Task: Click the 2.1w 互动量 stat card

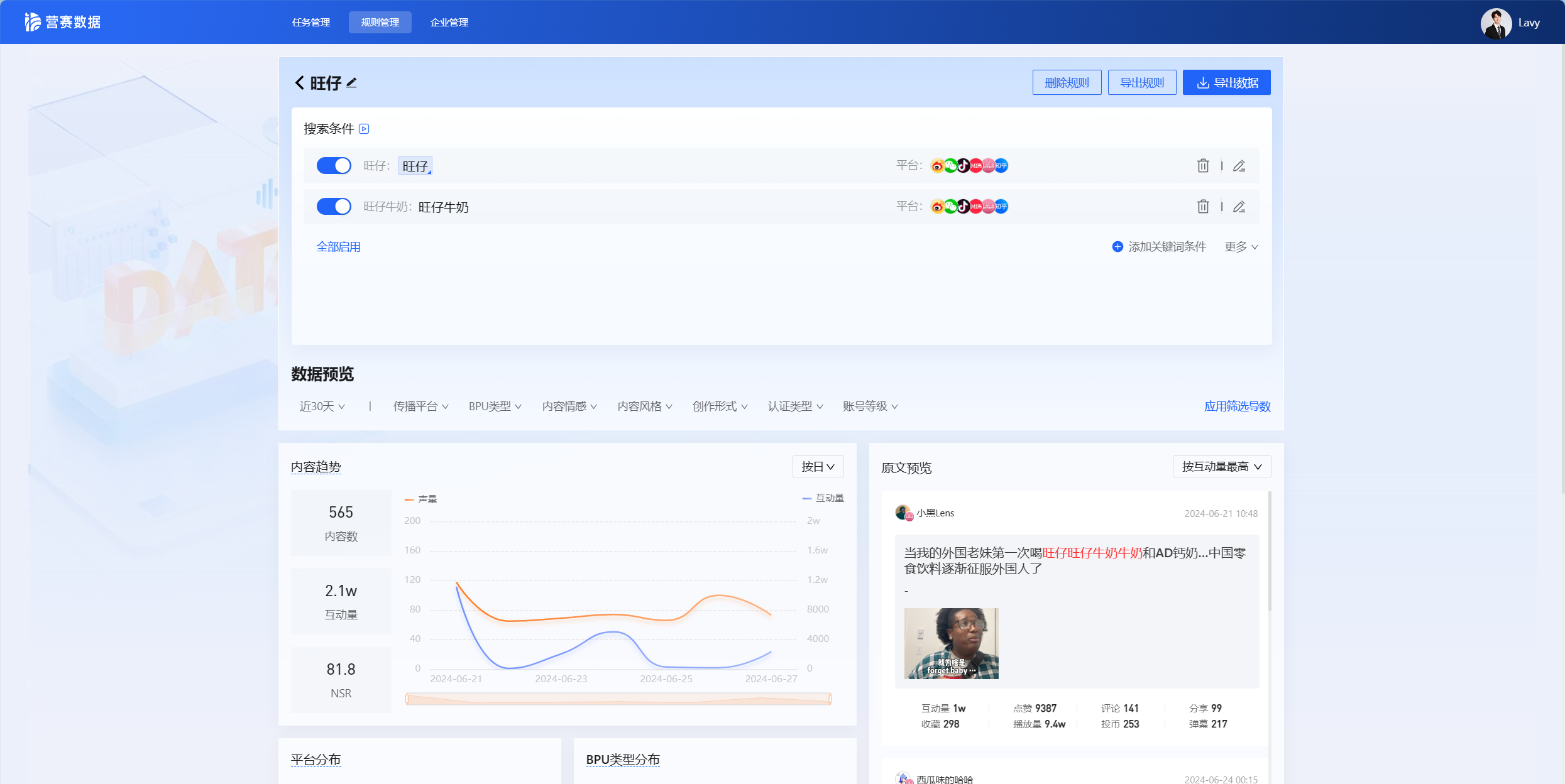Action: [341, 601]
